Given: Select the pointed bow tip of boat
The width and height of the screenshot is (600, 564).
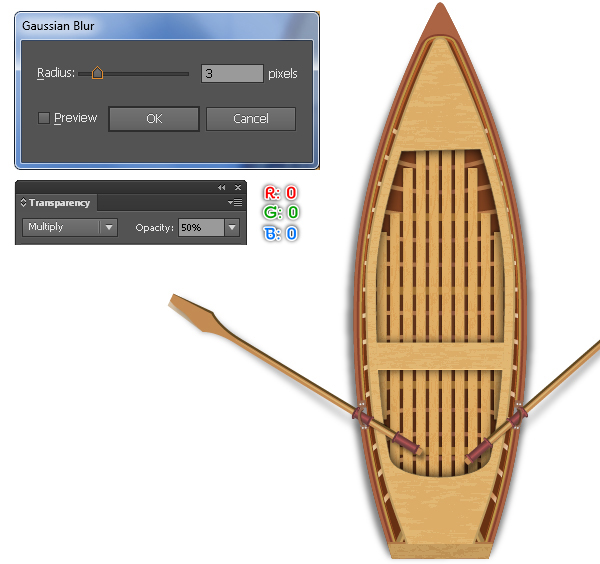Looking at the screenshot, I should click(440, 21).
